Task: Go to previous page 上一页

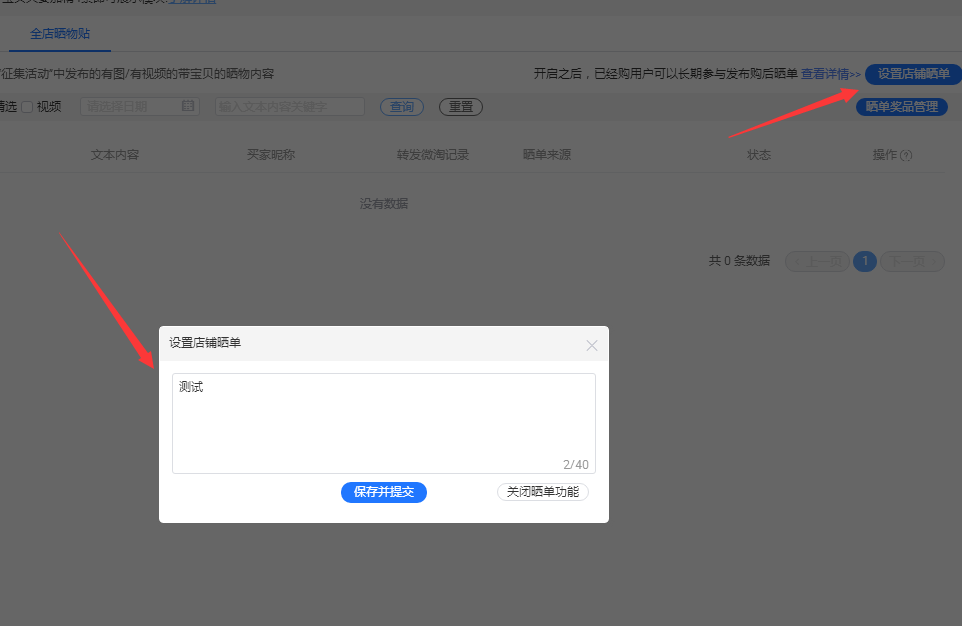Action: (817, 261)
